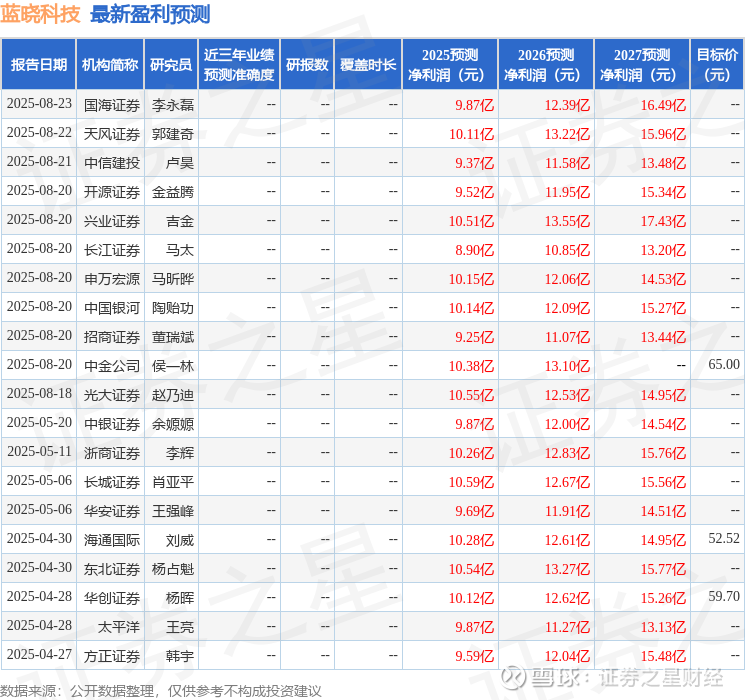Click 16.49亿 in 2027 forecast column
Screen dimensions: 745x700
663,105
